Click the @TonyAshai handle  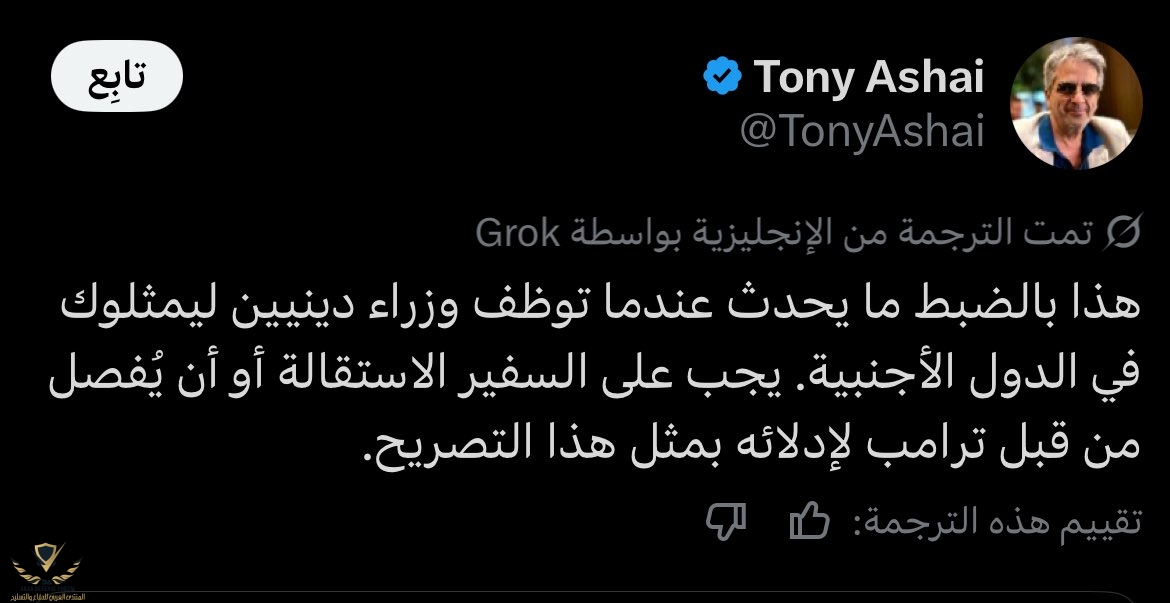[x=862, y=131]
